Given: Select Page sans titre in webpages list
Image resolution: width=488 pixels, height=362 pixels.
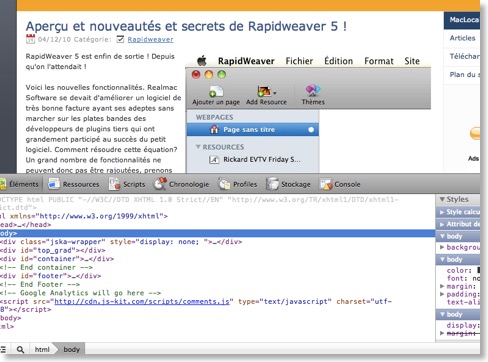Looking at the screenshot, I should 253,130.
